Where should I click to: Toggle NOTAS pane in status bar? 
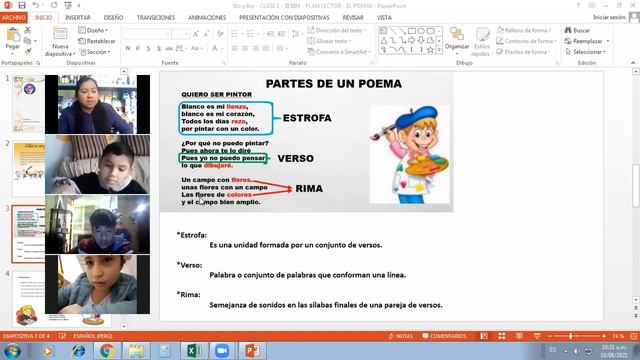(400, 336)
